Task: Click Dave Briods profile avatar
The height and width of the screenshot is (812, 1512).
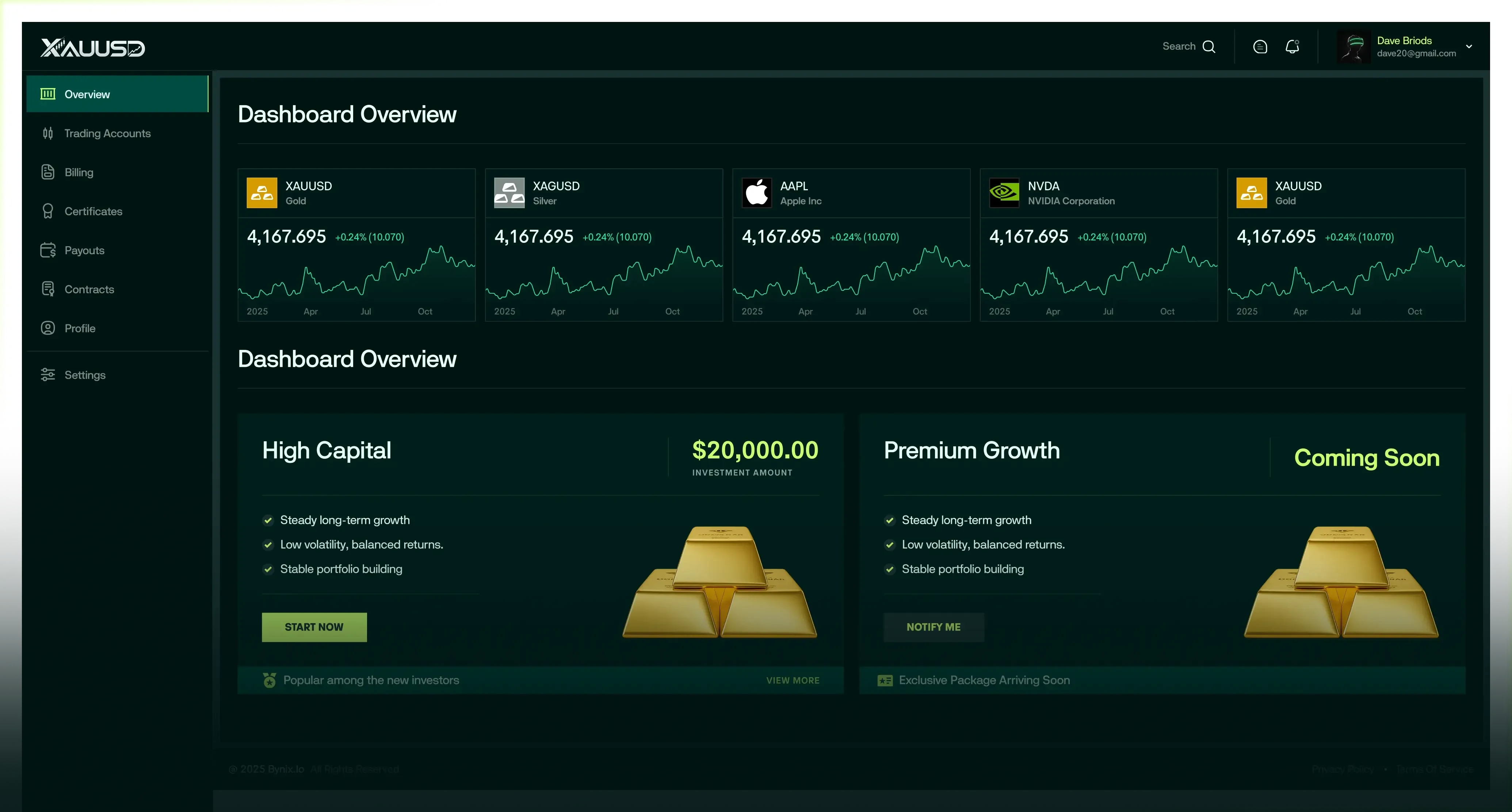Action: [x=1353, y=47]
